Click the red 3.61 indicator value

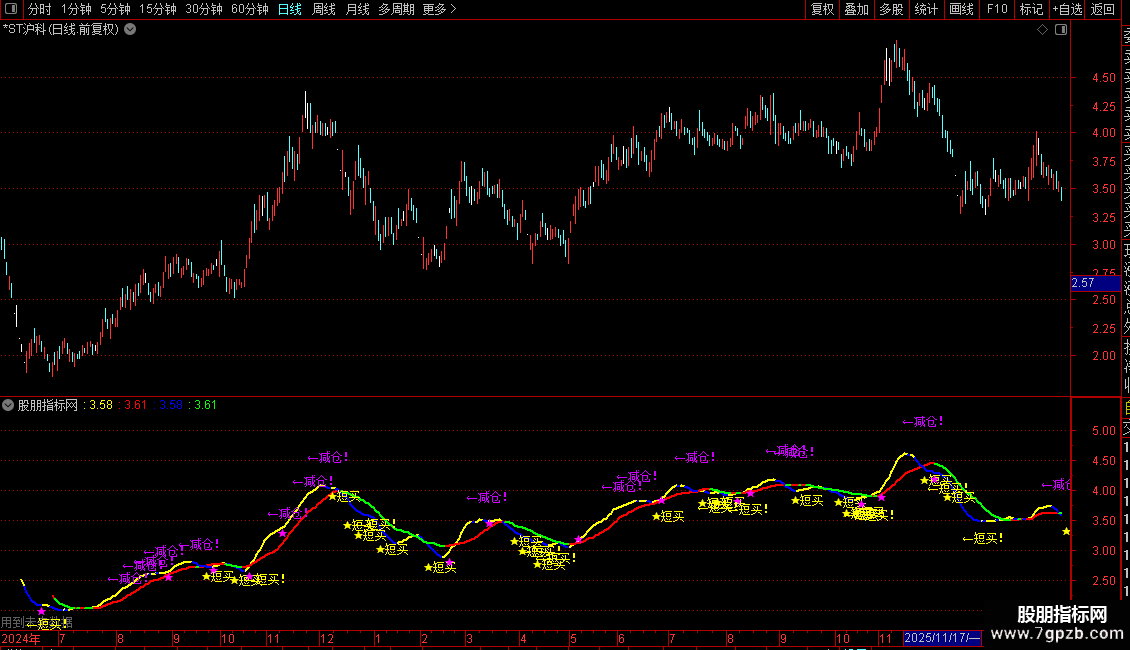(135, 405)
